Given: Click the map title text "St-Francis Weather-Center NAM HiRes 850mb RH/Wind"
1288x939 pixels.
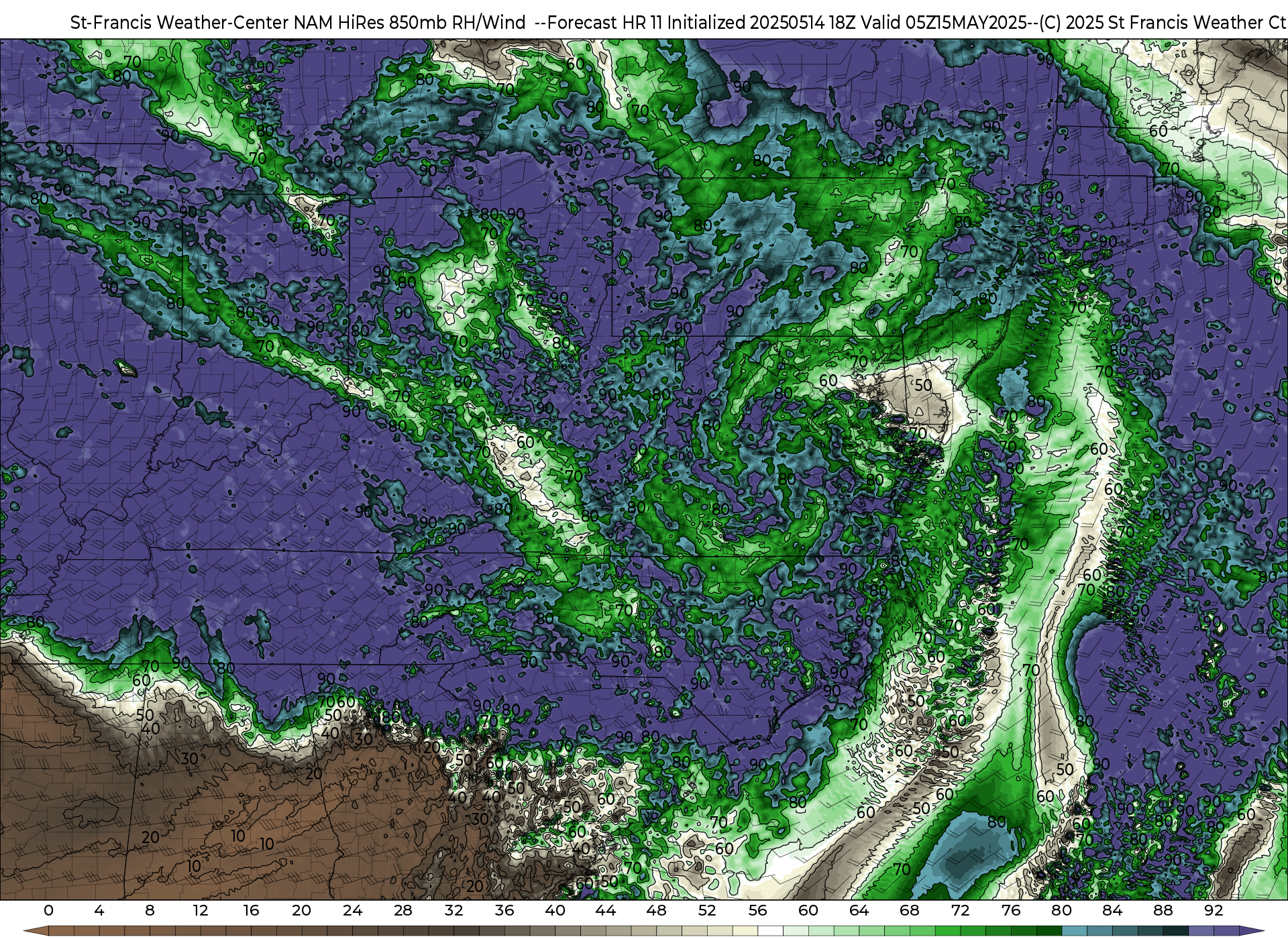Looking at the screenshot, I should coord(298,22).
